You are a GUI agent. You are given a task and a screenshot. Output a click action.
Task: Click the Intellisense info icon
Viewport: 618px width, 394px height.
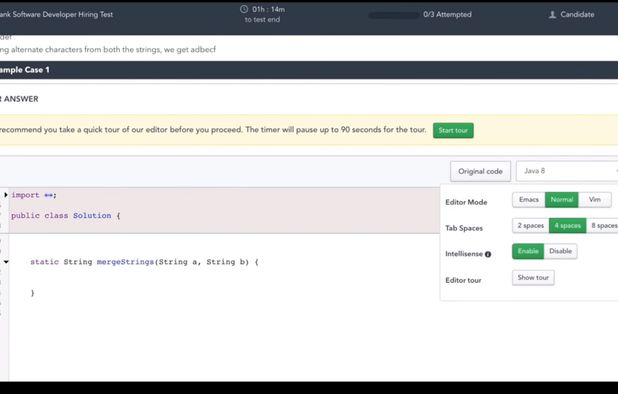[x=488, y=254]
